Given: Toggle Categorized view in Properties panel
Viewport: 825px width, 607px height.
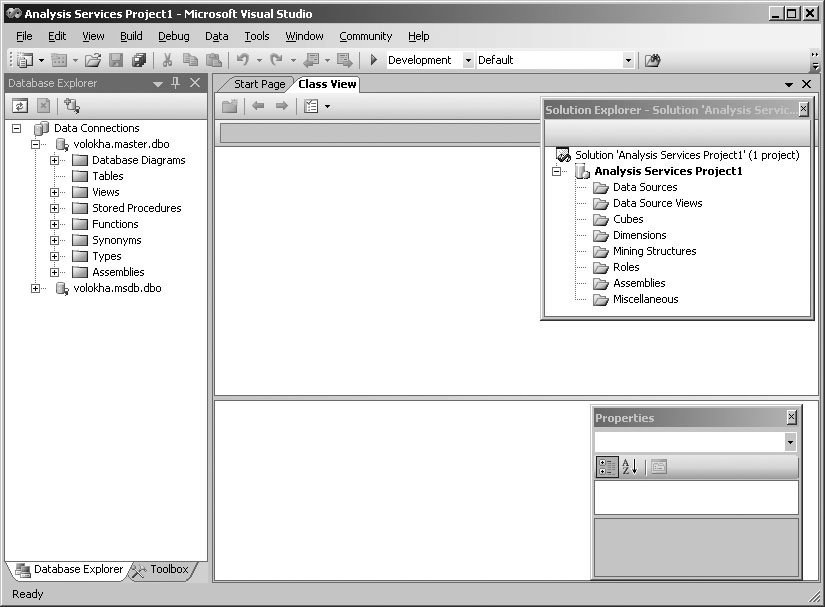Looking at the screenshot, I should 607,467.
